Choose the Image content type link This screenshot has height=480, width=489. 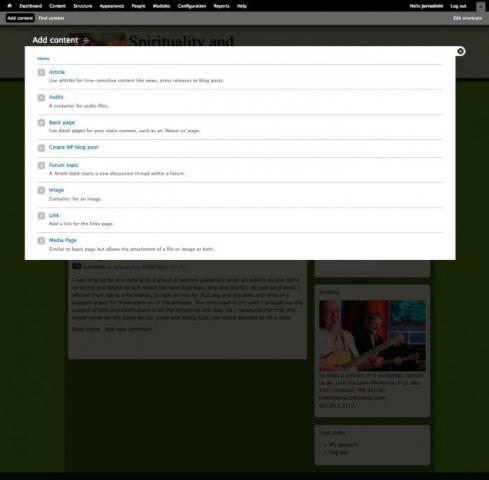click(56, 190)
